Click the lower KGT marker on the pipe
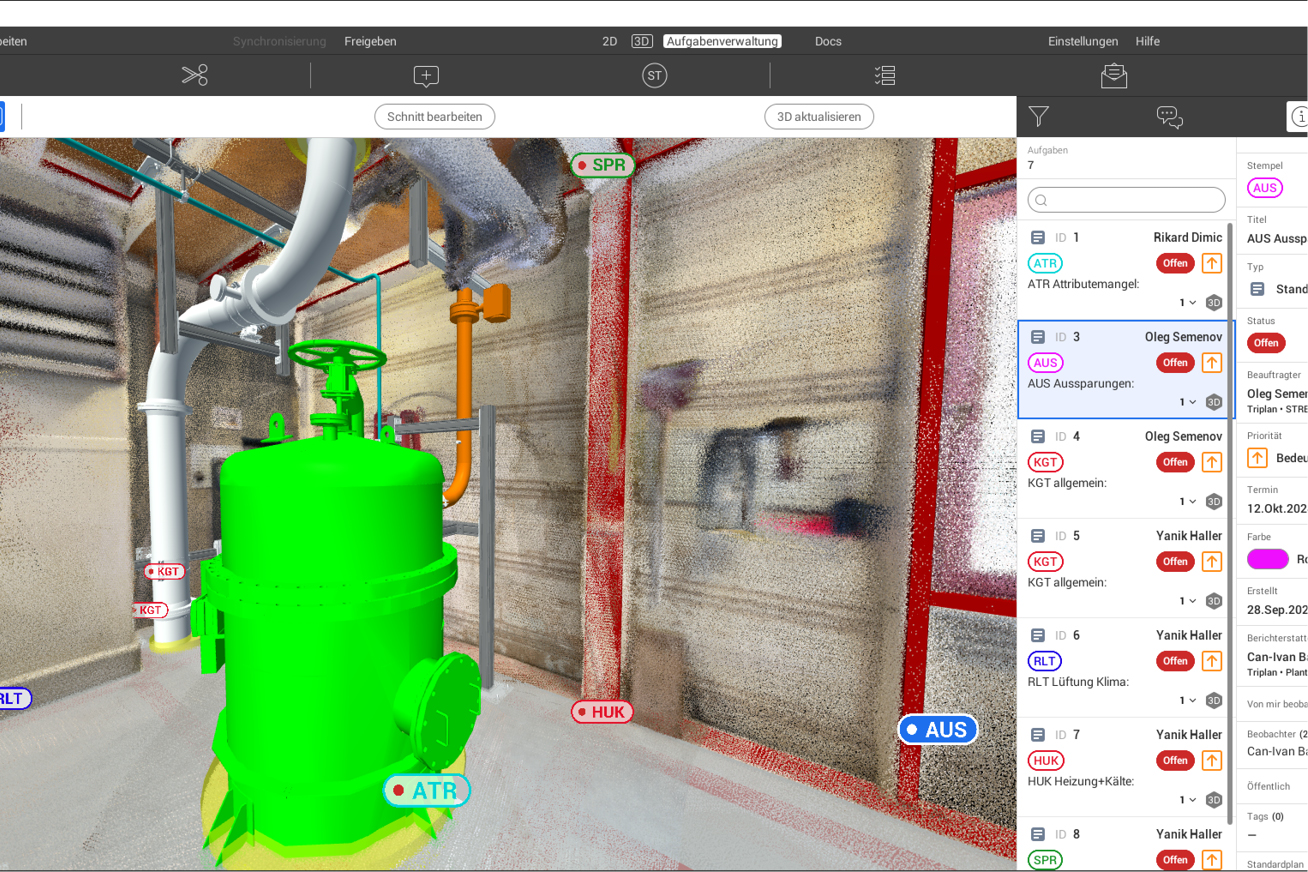 150,610
